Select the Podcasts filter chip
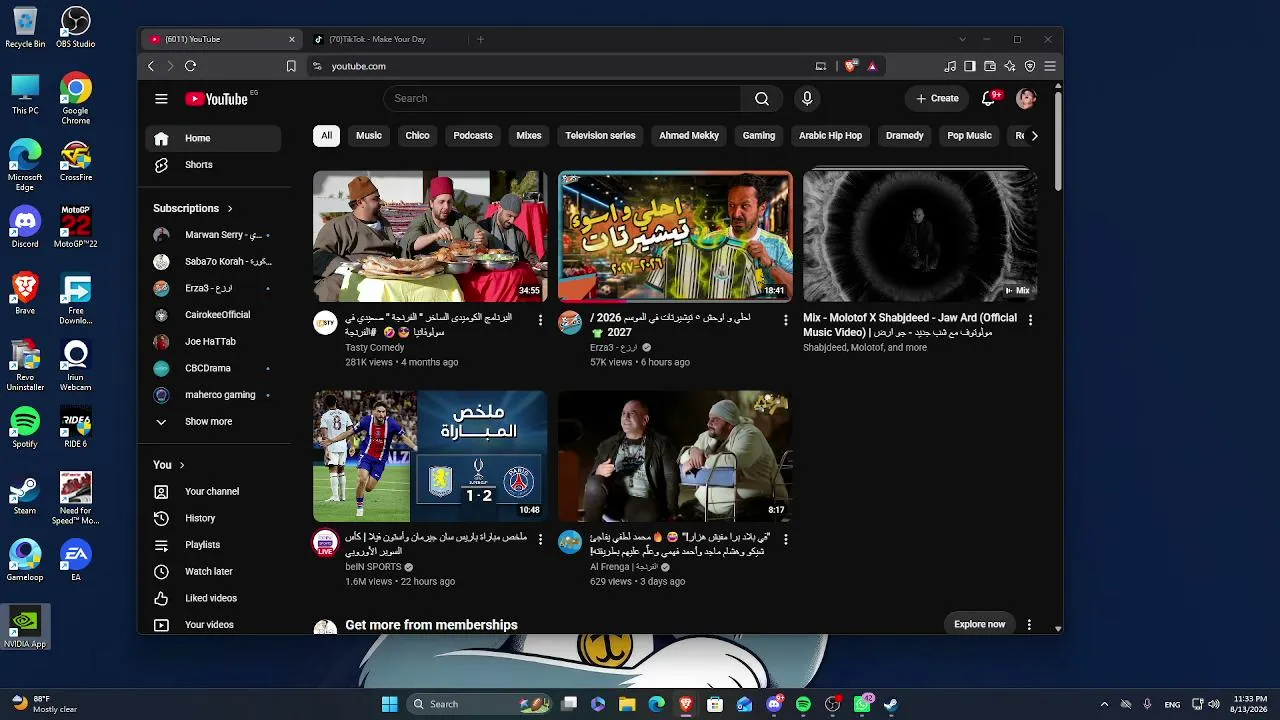1280x720 pixels. pyautogui.click(x=473, y=136)
